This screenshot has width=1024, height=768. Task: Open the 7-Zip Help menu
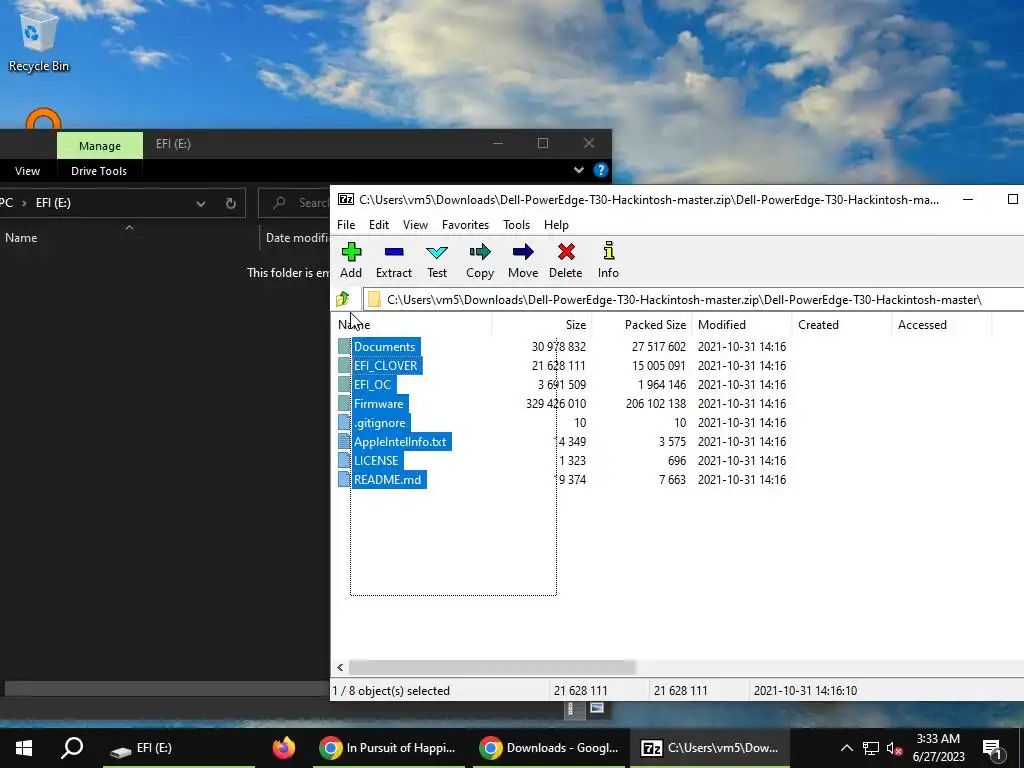(556, 225)
